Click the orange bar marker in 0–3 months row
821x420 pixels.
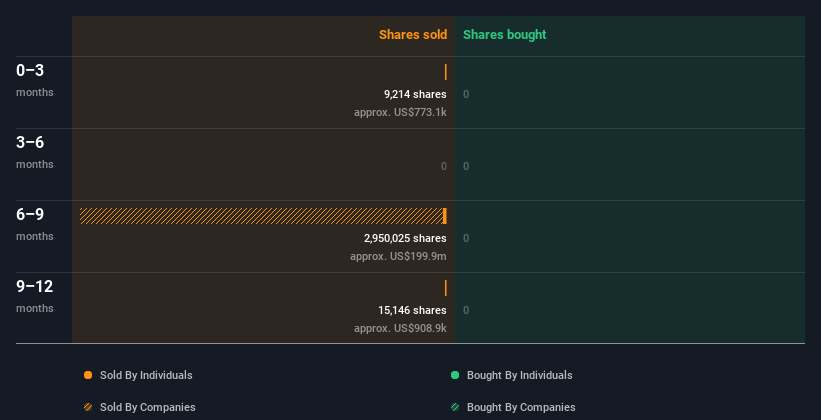445,72
